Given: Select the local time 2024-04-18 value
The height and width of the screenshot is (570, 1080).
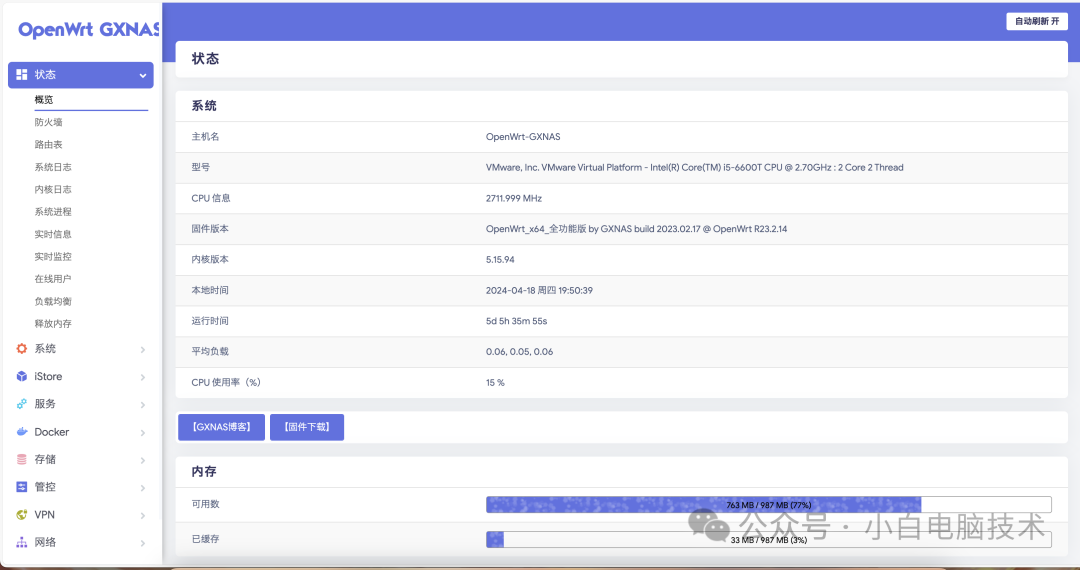Looking at the screenshot, I should (539, 291).
